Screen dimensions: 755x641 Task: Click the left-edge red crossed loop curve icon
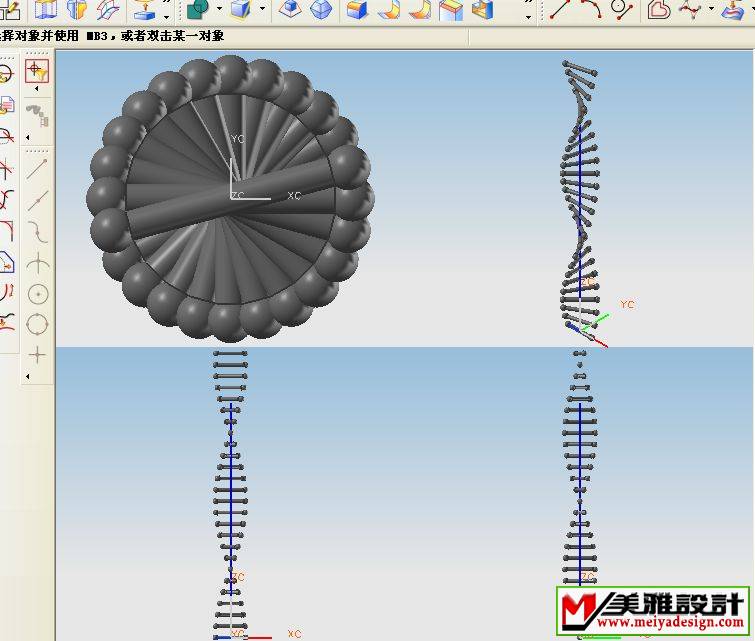coord(7,136)
